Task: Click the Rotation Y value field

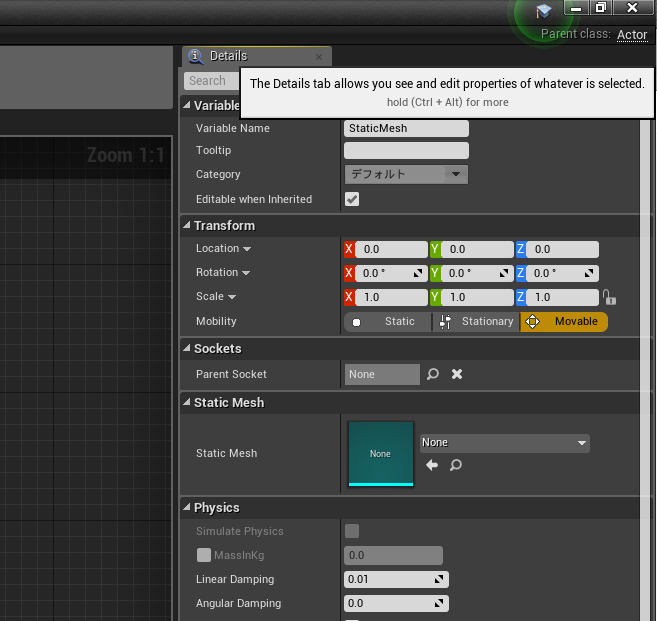Action: [x=477, y=273]
